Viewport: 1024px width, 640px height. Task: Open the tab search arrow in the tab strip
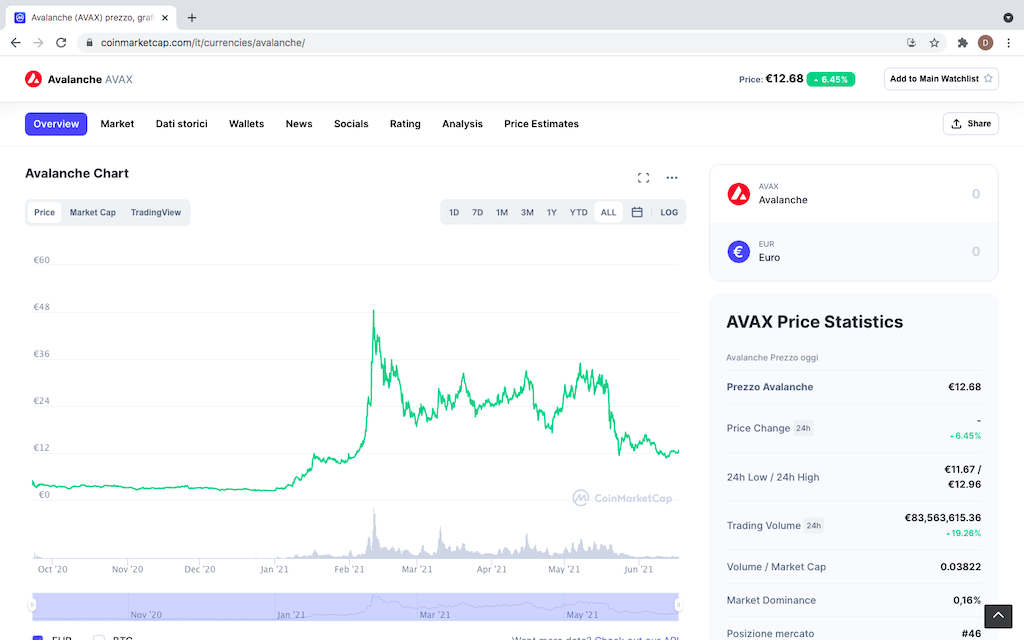pos(1008,18)
